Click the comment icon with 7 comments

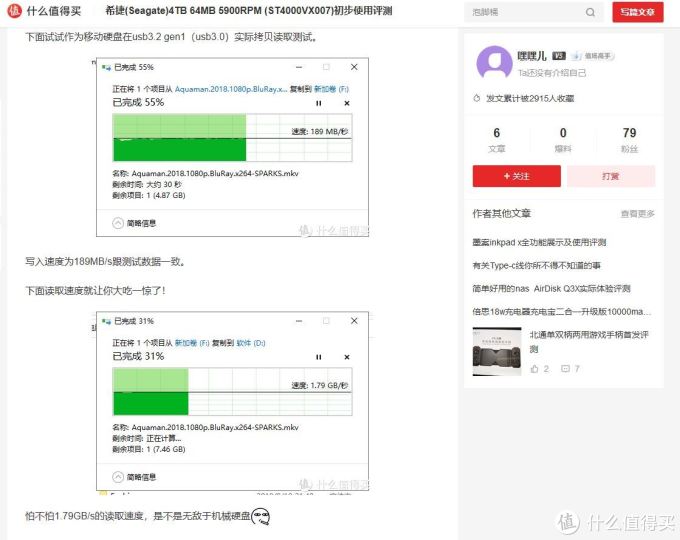565,369
